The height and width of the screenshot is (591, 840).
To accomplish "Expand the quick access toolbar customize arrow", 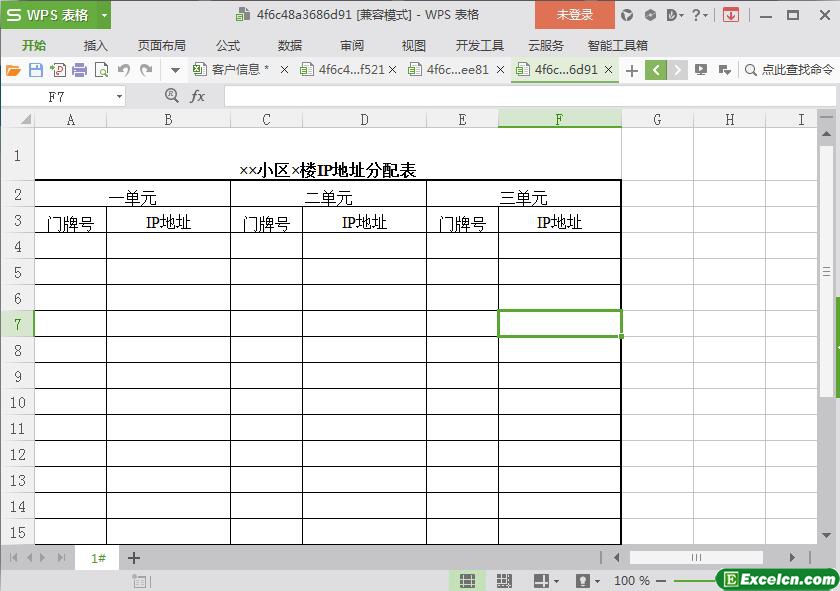I will pyautogui.click(x=175, y=70).
